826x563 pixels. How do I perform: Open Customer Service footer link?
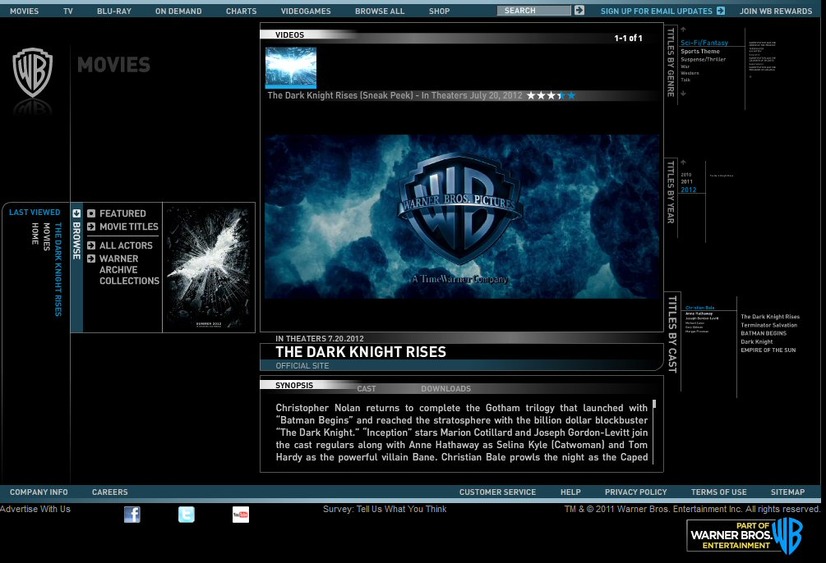pos(497,492)
